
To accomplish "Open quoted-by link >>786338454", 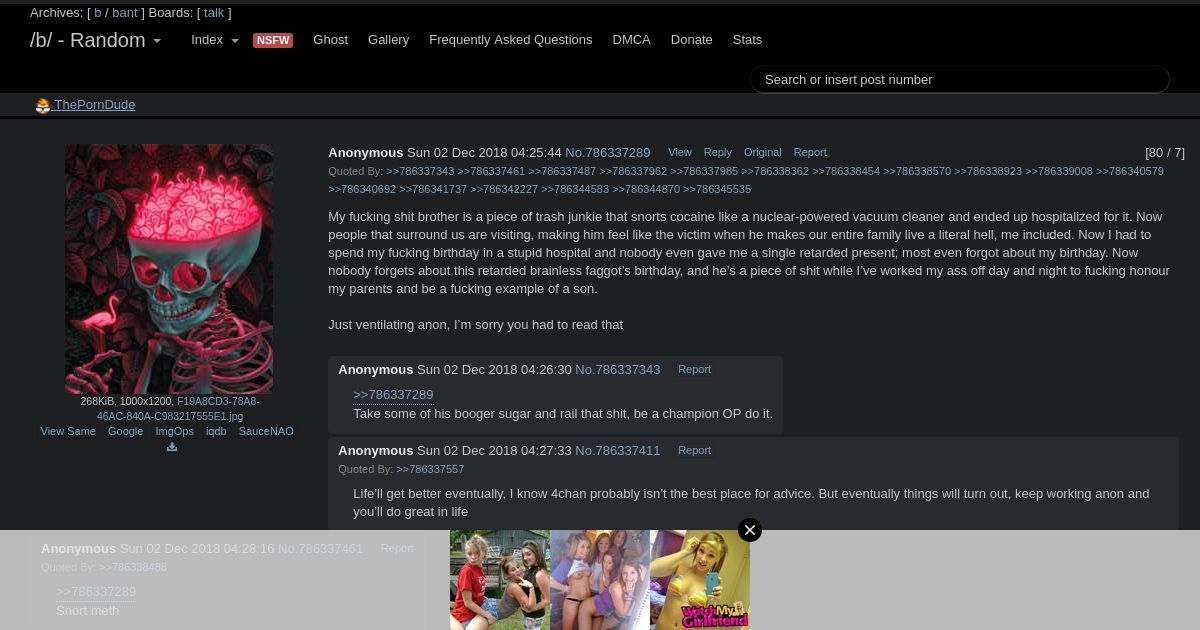I will (x=846, y=172).
